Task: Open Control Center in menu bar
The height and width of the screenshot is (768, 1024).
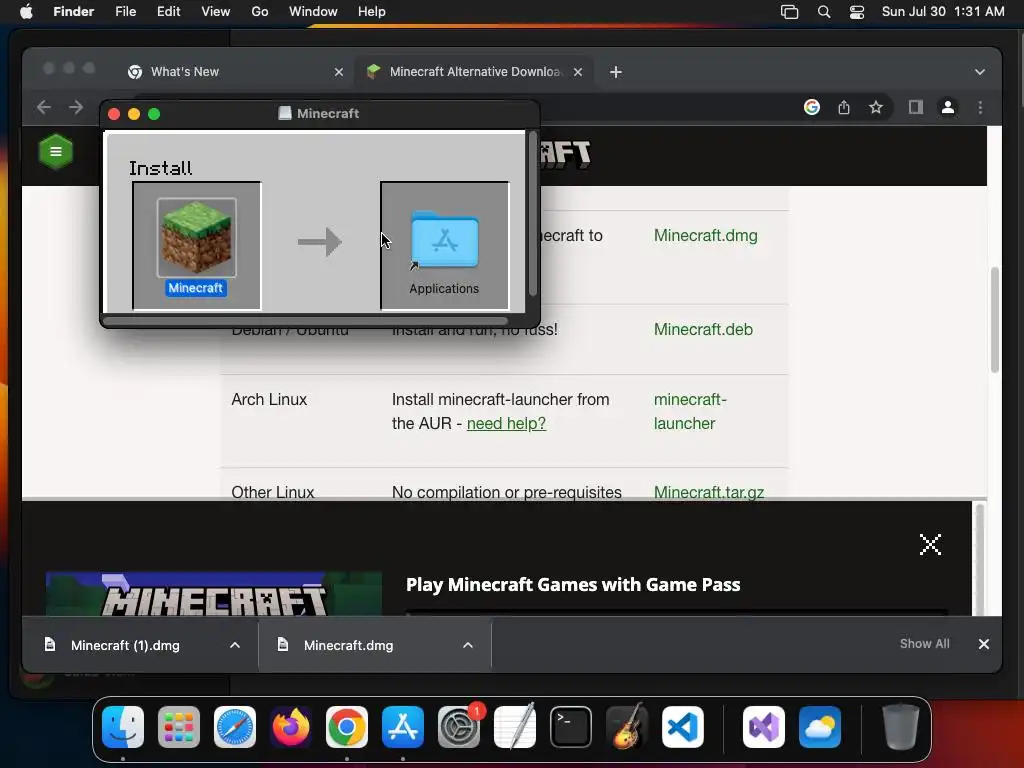Action: pyautogui.click(x=857, y=12)
